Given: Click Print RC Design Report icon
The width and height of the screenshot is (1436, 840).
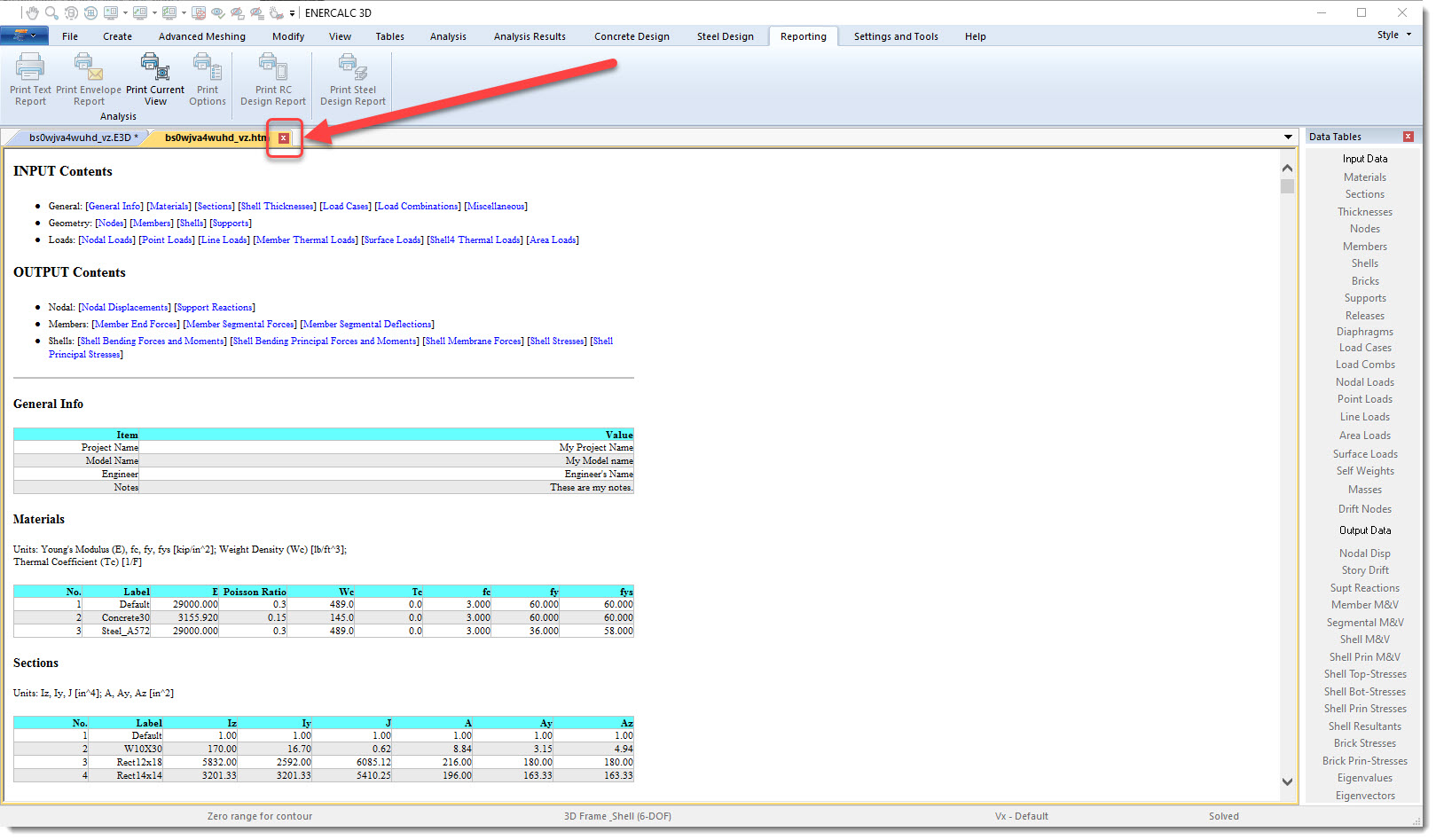Looking at the screenshot, I should coord(272,67).
